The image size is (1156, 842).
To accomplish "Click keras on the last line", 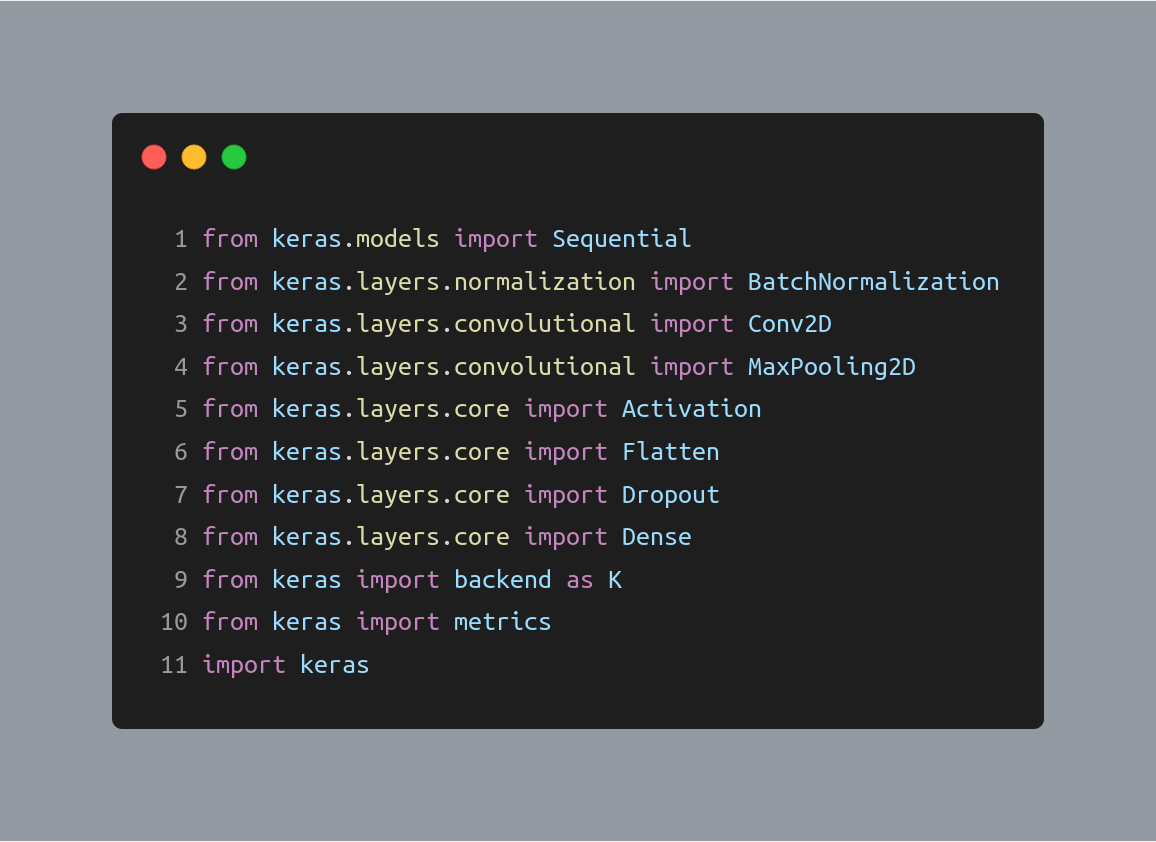I will (x=334, y=665).
